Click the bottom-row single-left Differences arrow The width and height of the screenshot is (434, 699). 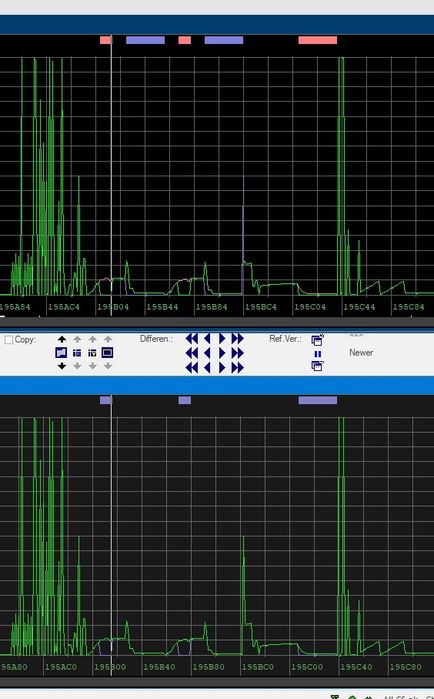point(207,368)
